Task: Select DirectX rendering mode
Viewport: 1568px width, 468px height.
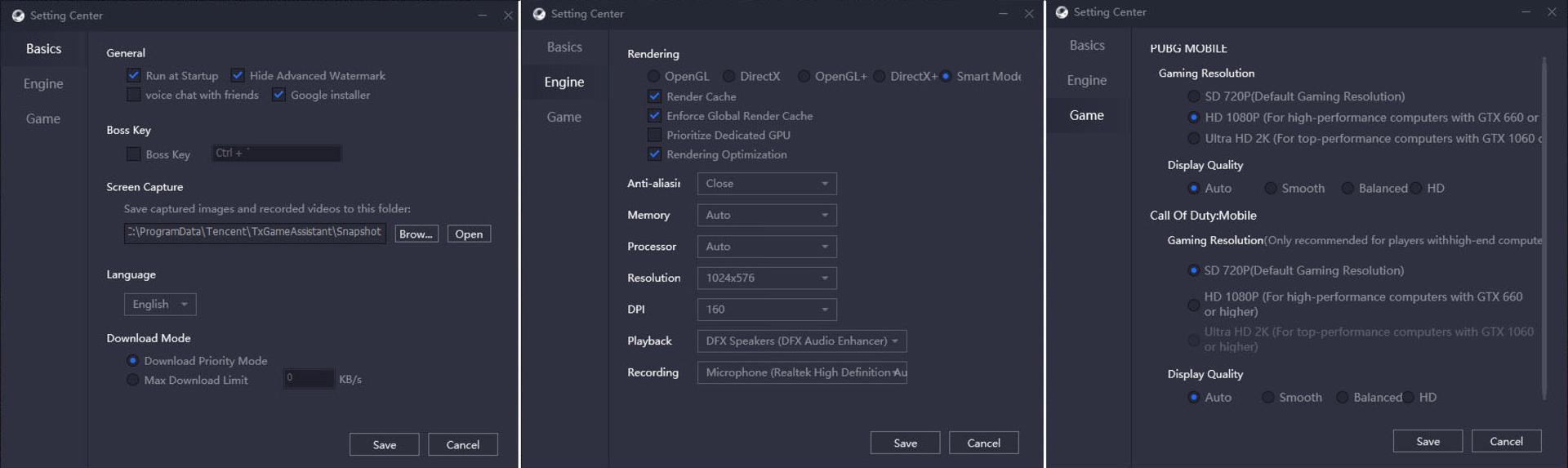Action: coord(728,76)
